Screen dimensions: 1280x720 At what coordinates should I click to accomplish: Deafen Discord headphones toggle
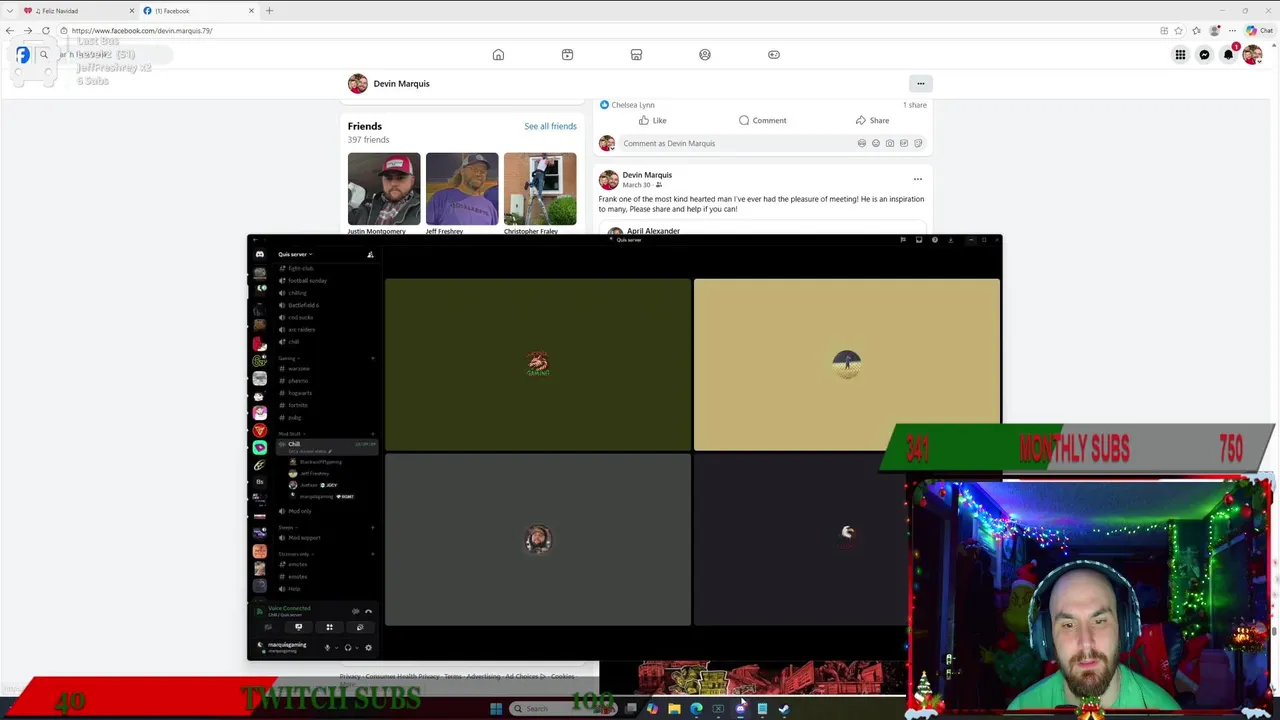[x=348, y=648]
